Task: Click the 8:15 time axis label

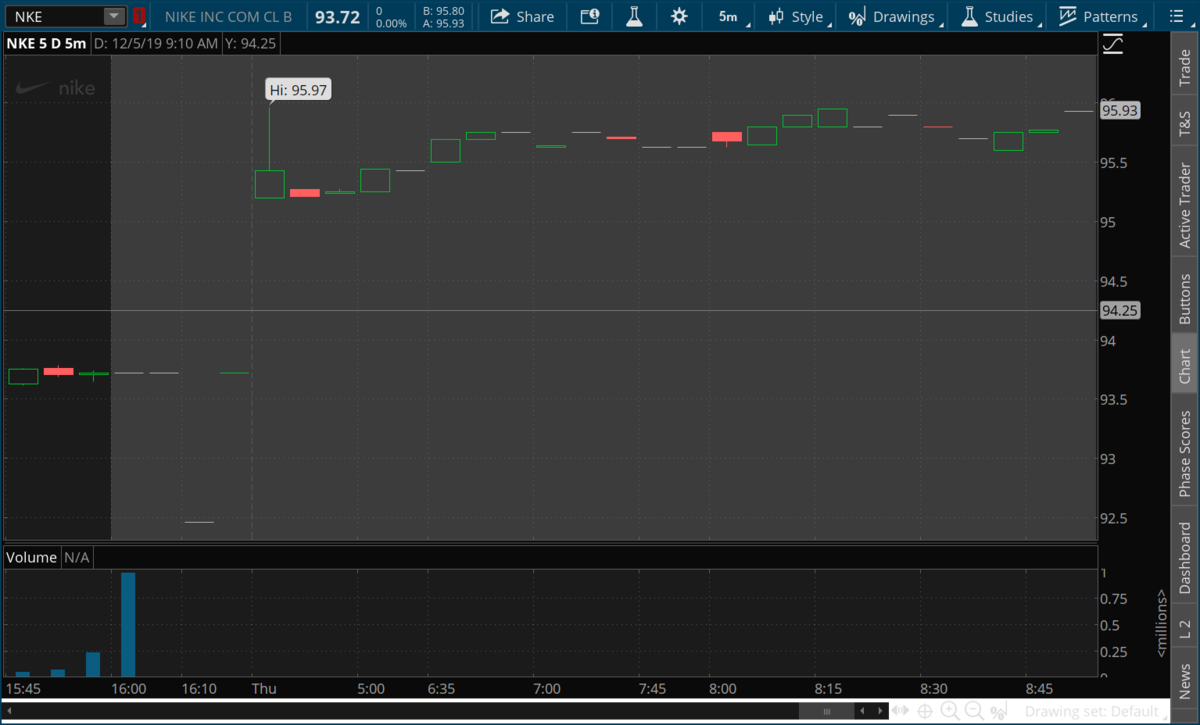Action: (x=829, y=689)
